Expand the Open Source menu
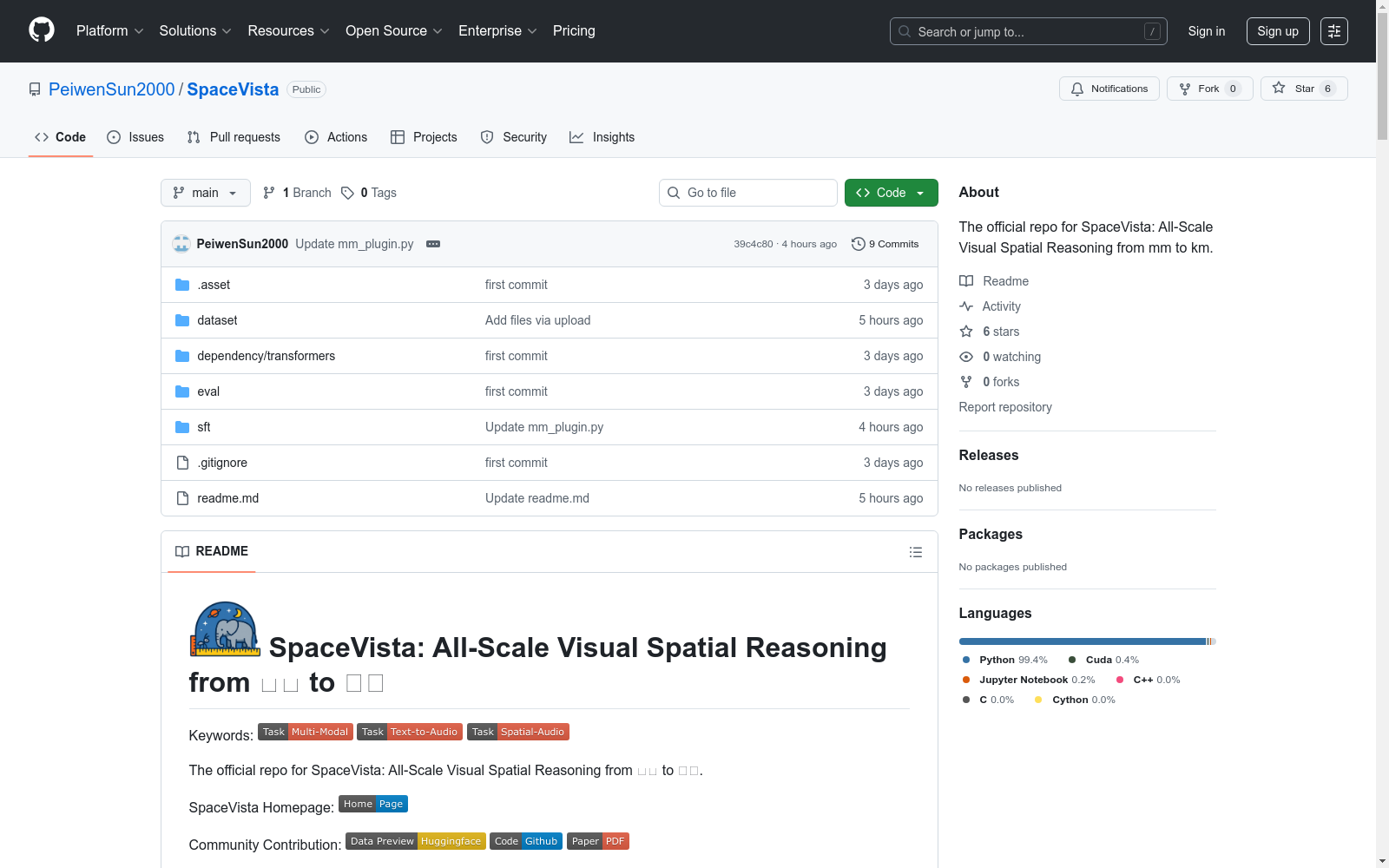Viewport: 1389px width, 868px height. click(x=394, y=31)
